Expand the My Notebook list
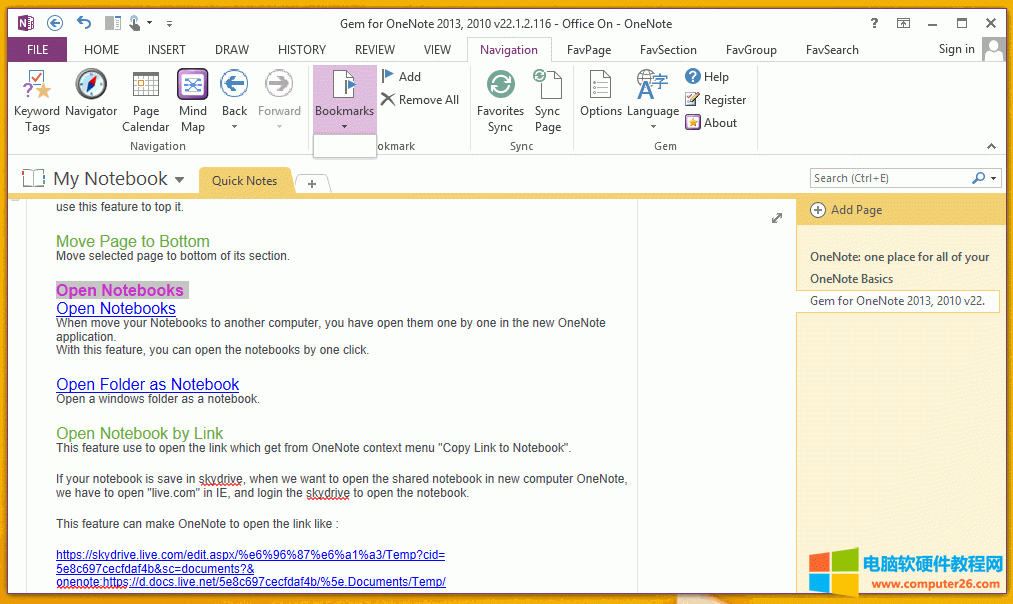The width and height of the screenshot is (1013, 604). click(x=180, y=180)
